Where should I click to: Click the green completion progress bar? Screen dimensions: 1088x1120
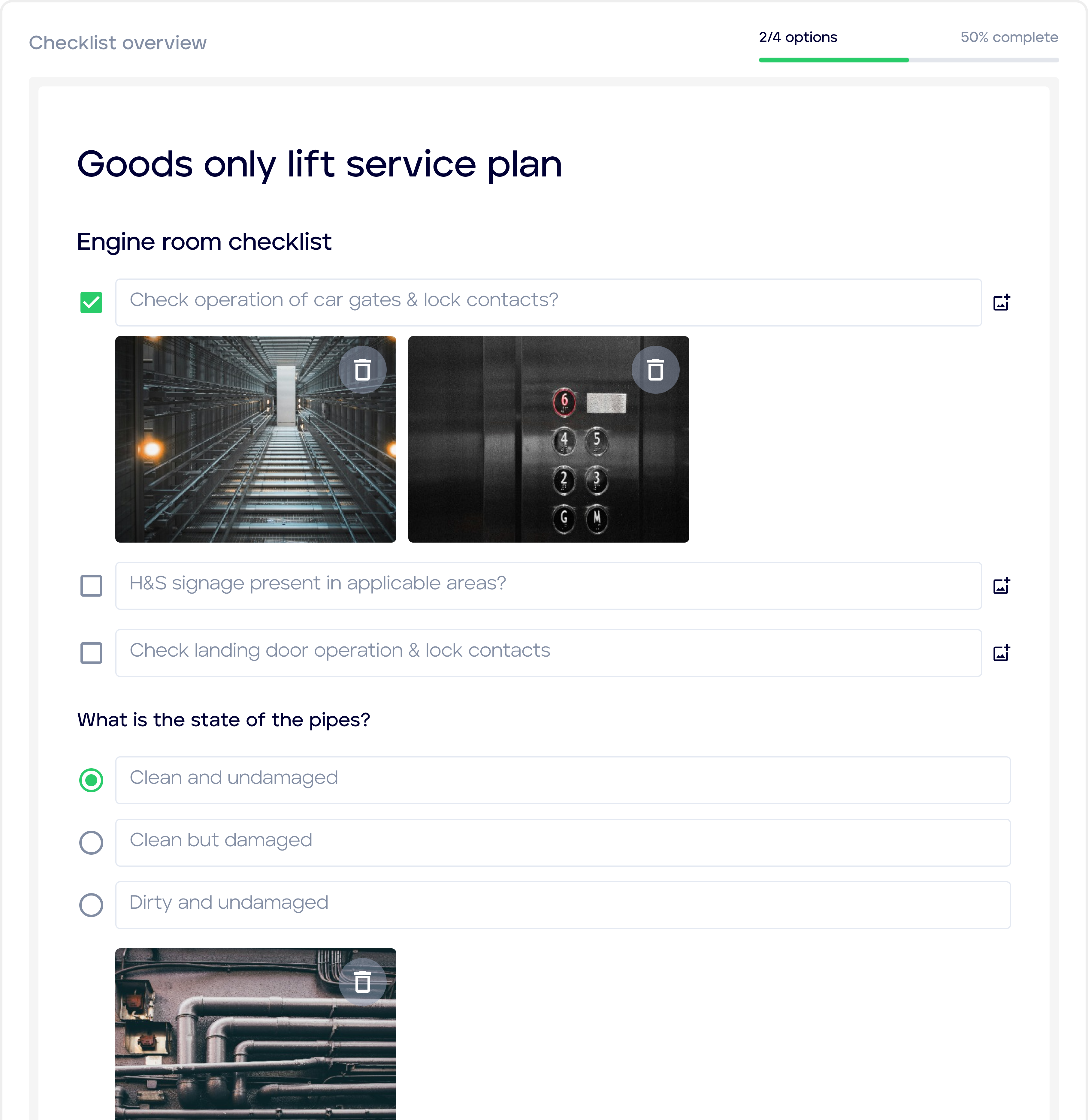[x=834, y=60]
